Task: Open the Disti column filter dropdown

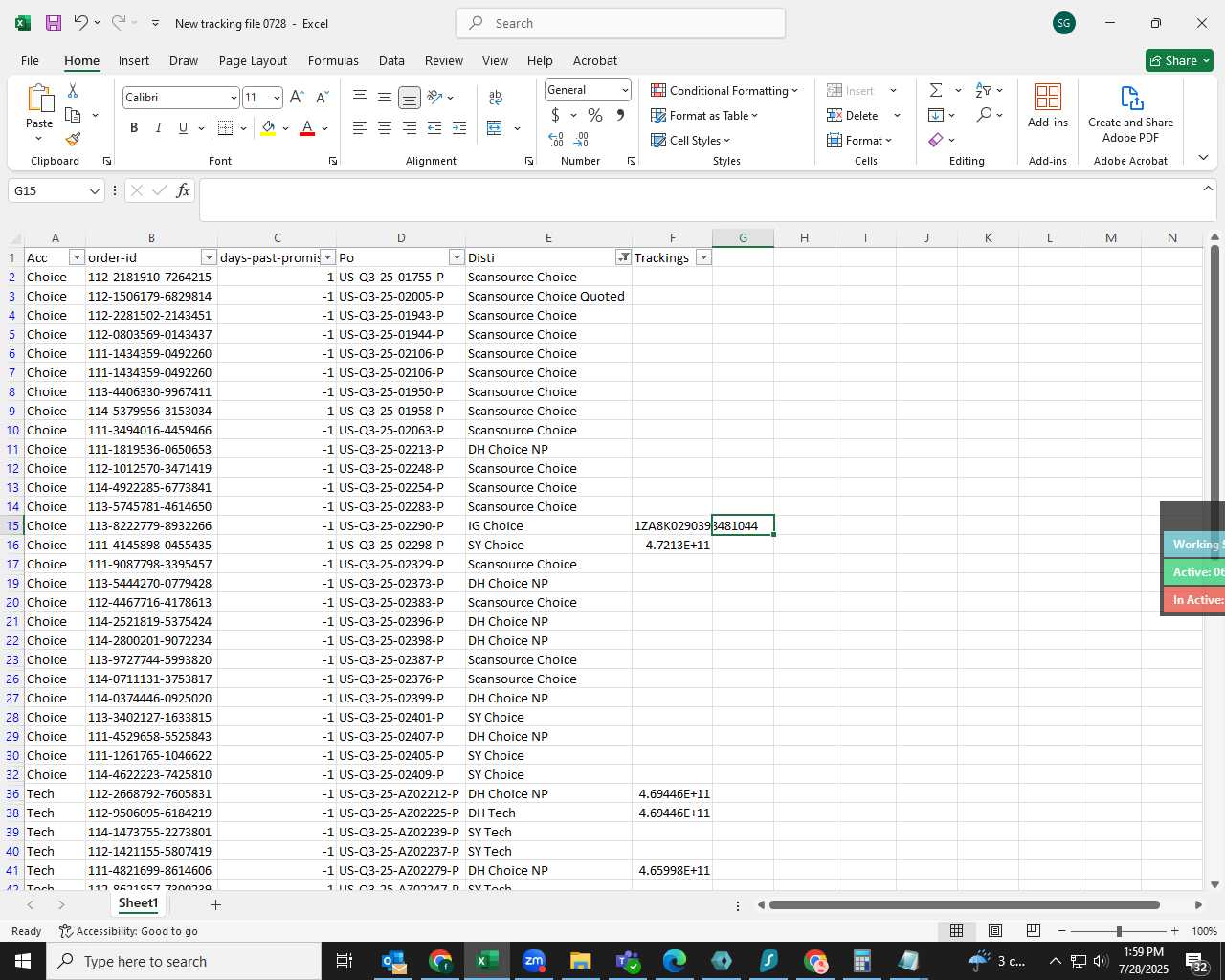Action: (x=624, y=257)
